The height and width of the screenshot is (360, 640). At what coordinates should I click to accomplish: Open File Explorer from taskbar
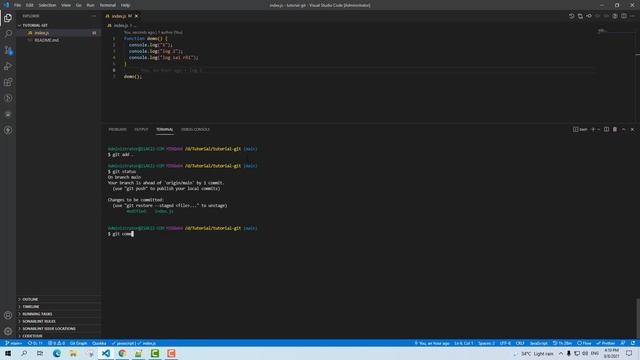click(x=73, y=353)
